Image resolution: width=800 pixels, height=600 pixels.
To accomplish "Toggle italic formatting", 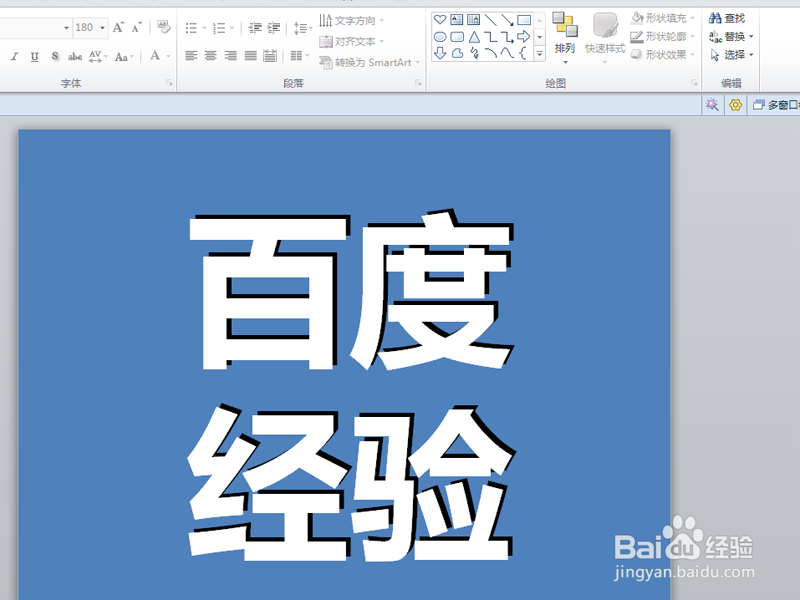I will [x=14, y=57].
